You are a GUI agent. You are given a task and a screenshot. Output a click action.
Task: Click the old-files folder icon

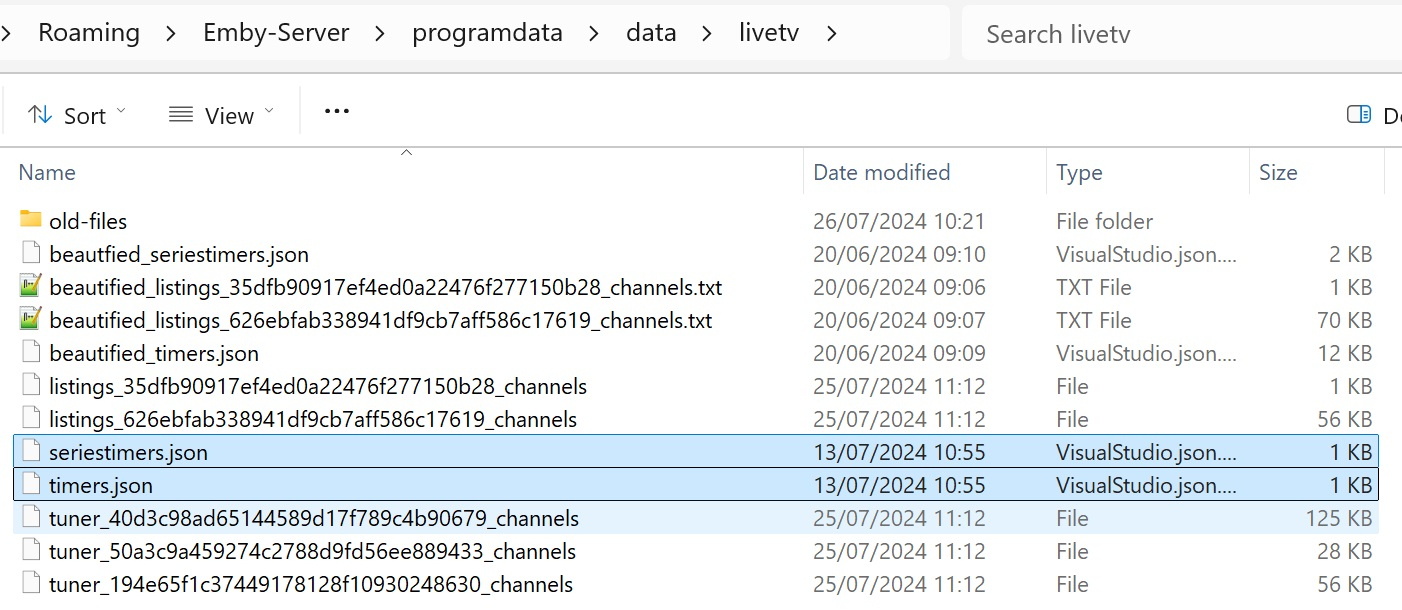click(31, 220)
